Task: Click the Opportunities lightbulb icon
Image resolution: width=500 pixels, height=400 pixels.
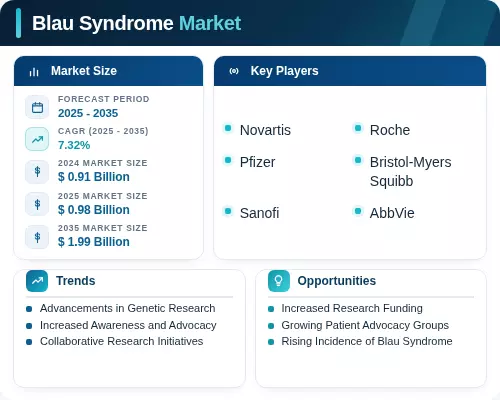Action: pos(279,281)
